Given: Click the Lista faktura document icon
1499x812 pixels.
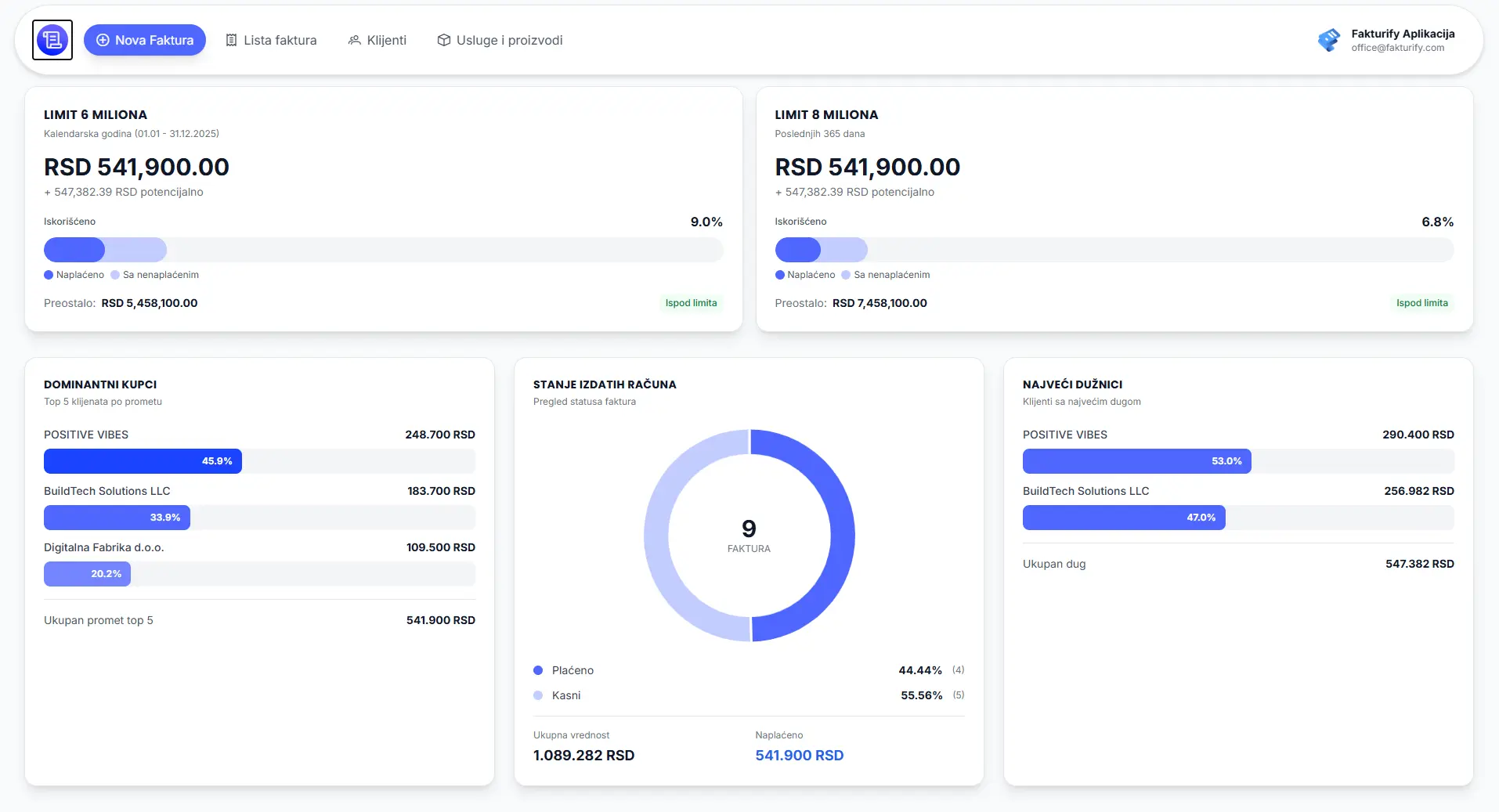Looking at the screenshot, I should (x=230, y=40).
